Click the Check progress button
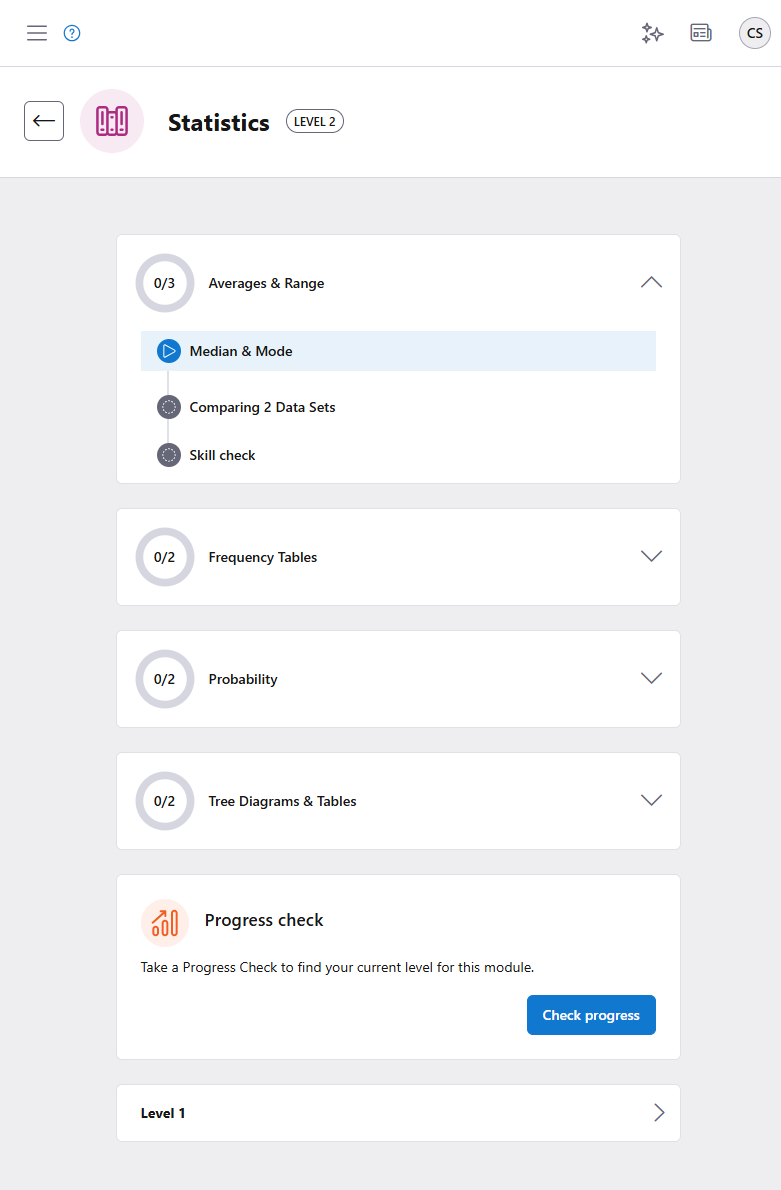This screenshot has height=1190, width=781. pyautogui.click(x=591, y=1015)
